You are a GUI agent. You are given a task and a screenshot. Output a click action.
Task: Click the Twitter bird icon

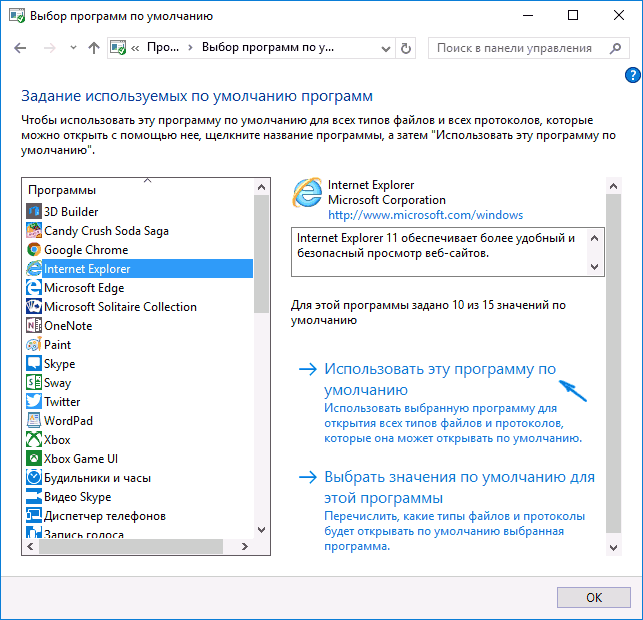coord(34,401)
